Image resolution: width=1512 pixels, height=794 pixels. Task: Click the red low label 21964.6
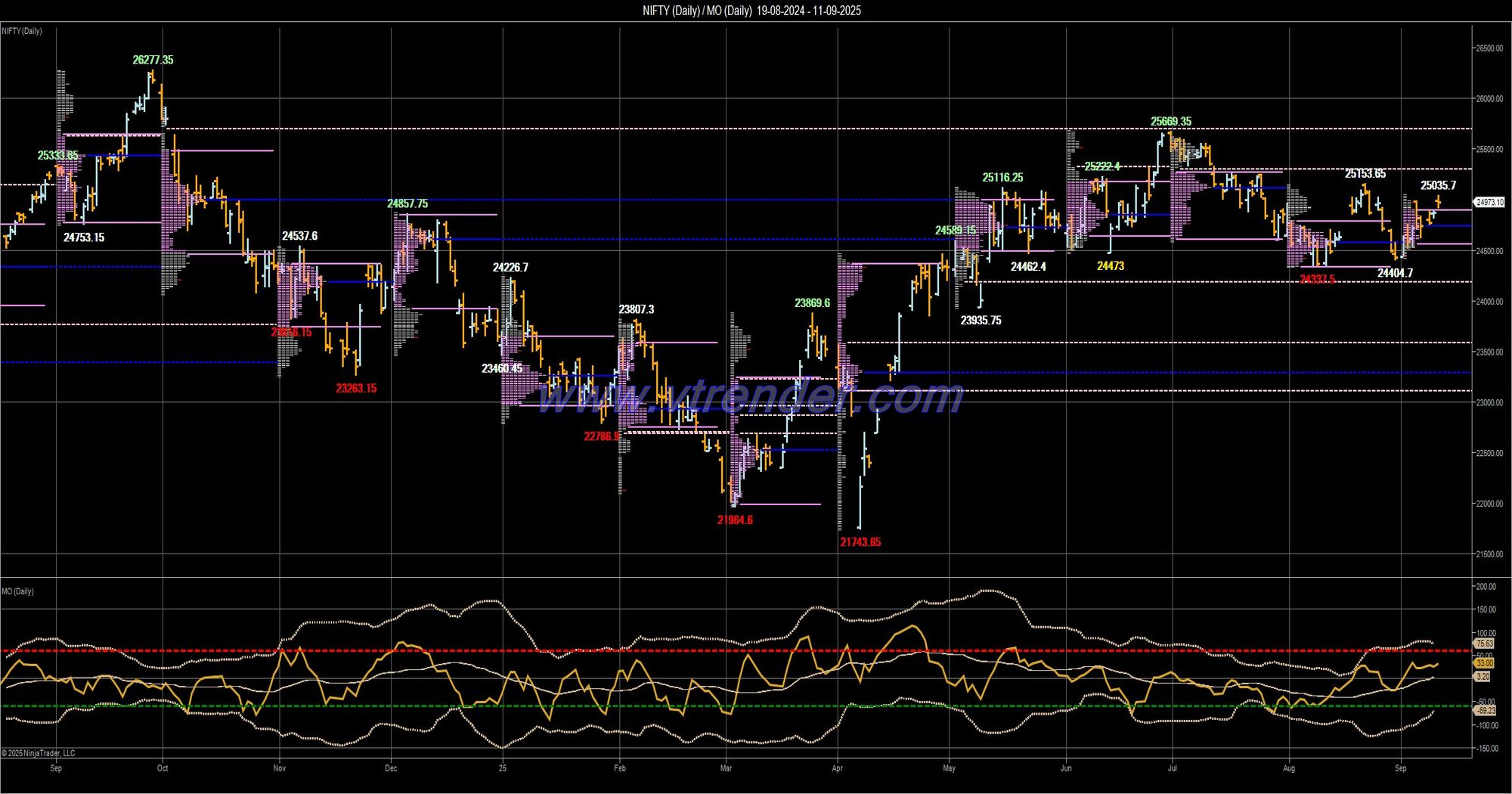click(735, 520)
